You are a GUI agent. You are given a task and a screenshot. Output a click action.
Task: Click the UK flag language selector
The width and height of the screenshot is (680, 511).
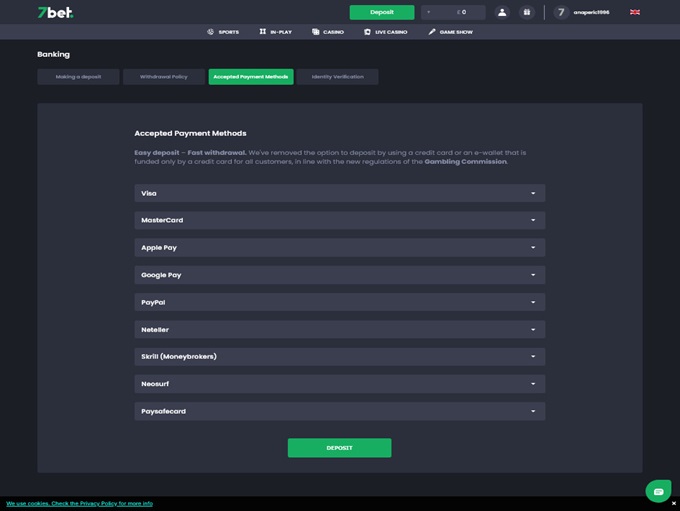635,12
